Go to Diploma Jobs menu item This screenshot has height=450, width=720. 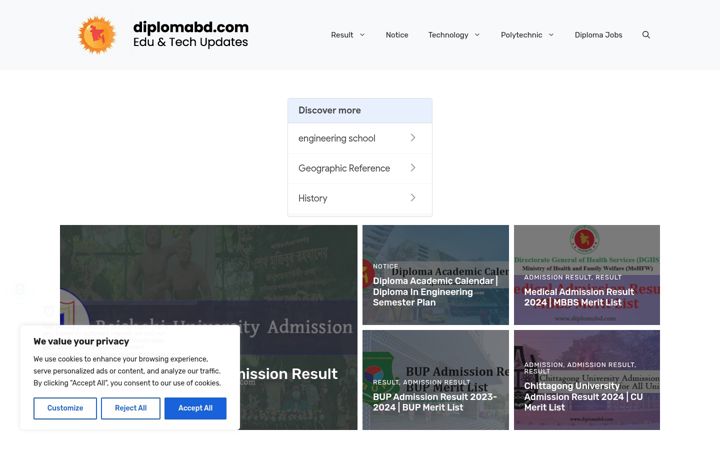point(598,35)
